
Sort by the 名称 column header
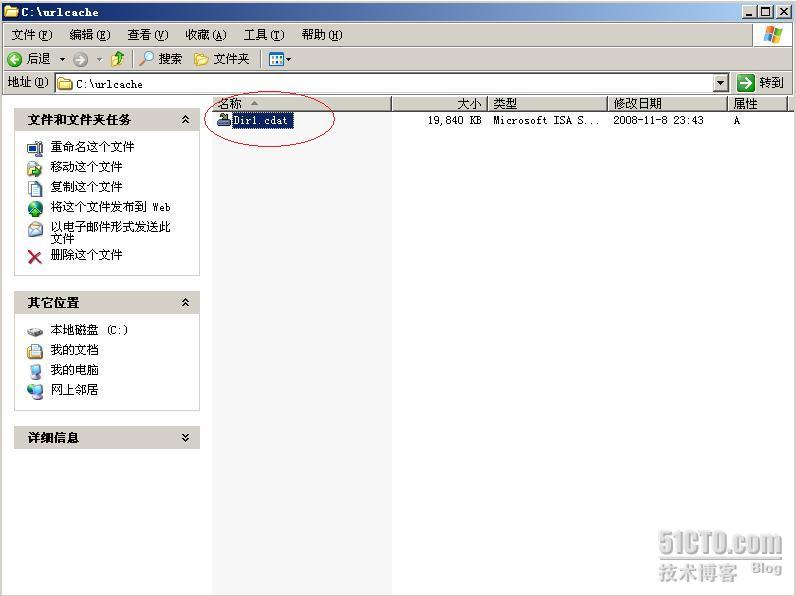coord(302,104)
